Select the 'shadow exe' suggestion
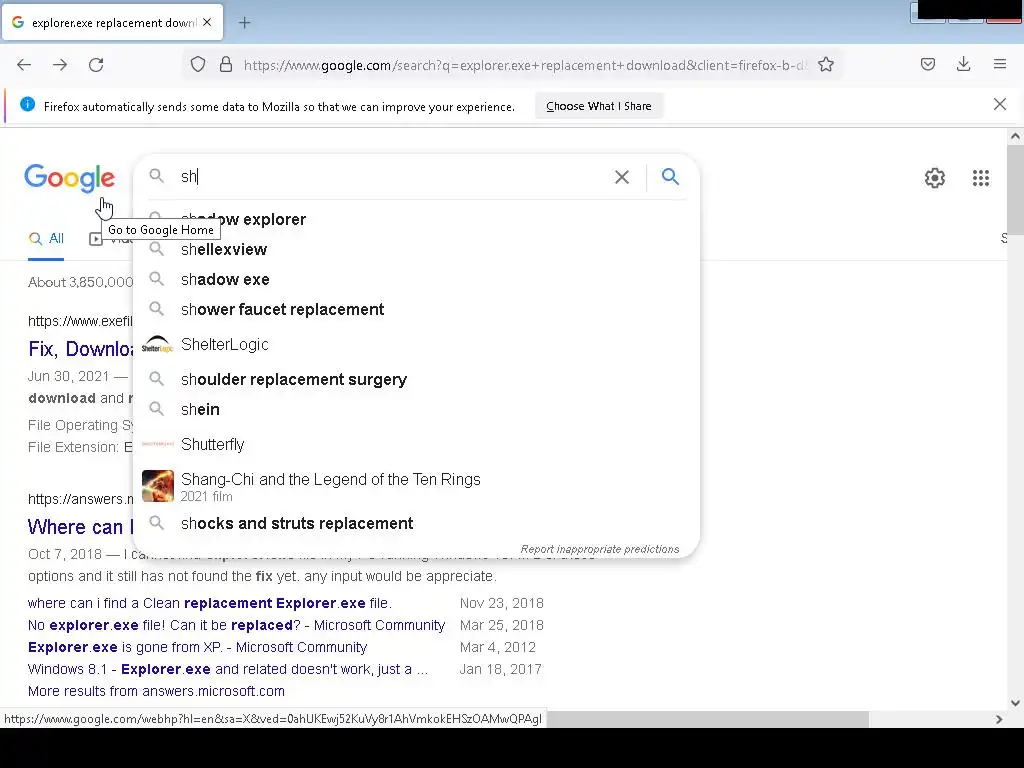The image size is (1024, 768). point(416,280)
